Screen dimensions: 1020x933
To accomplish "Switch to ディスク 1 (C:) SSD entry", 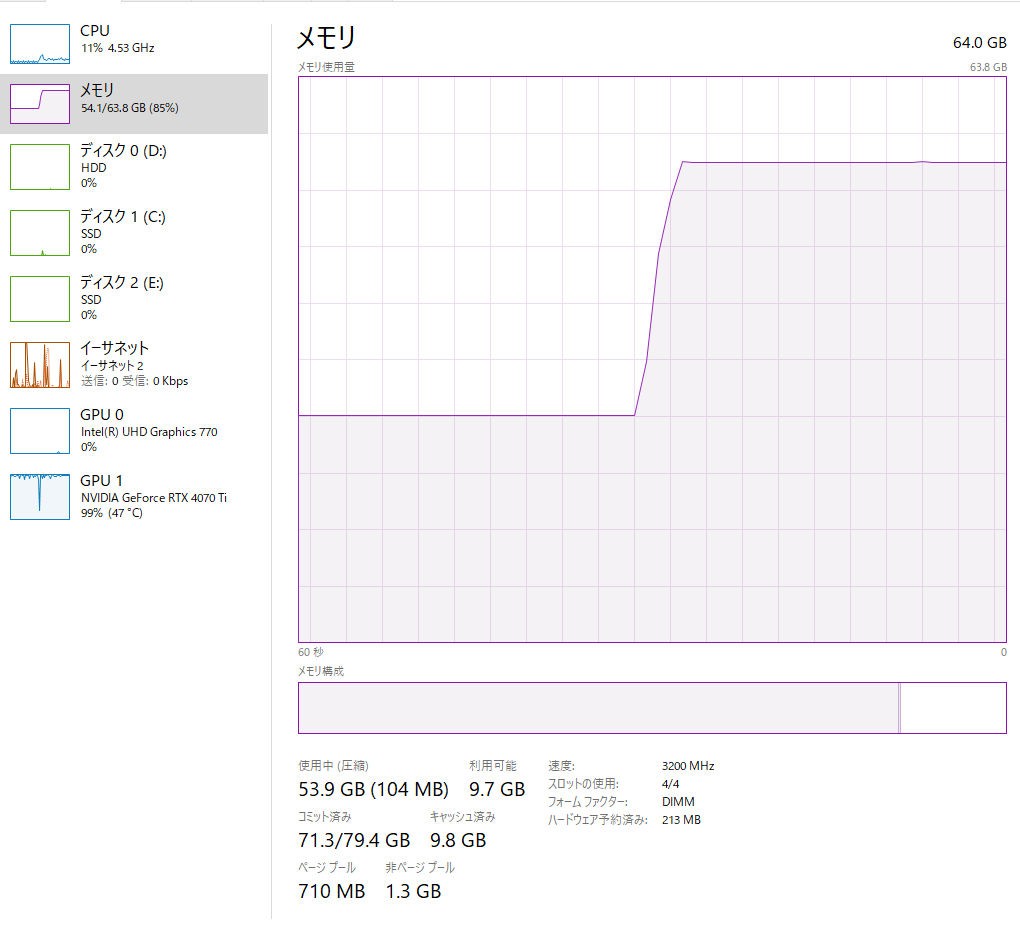I will (123, 217).
